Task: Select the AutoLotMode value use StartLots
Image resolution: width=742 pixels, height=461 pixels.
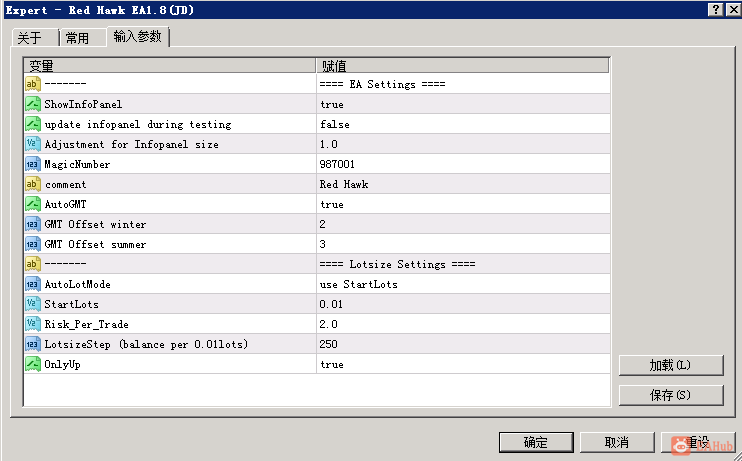Action: tap(359, 284)
